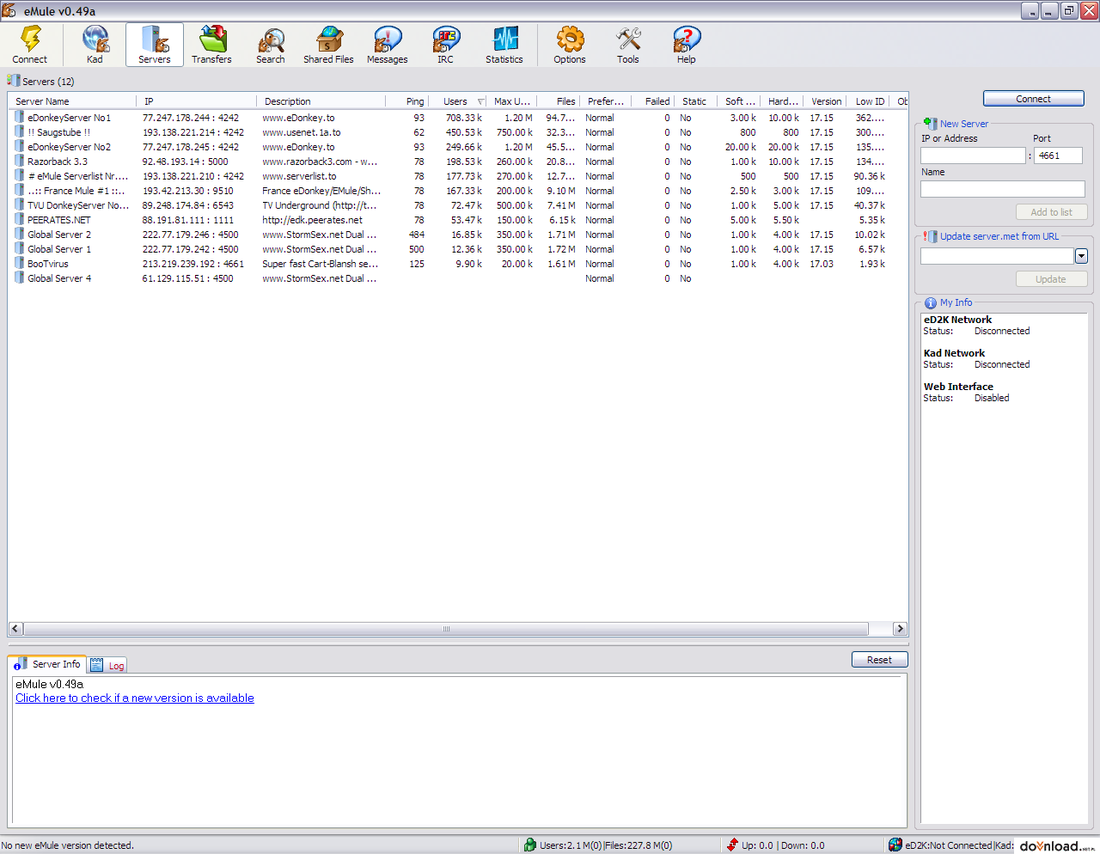Select the Global Server 2 row

[x=457, y=234]
